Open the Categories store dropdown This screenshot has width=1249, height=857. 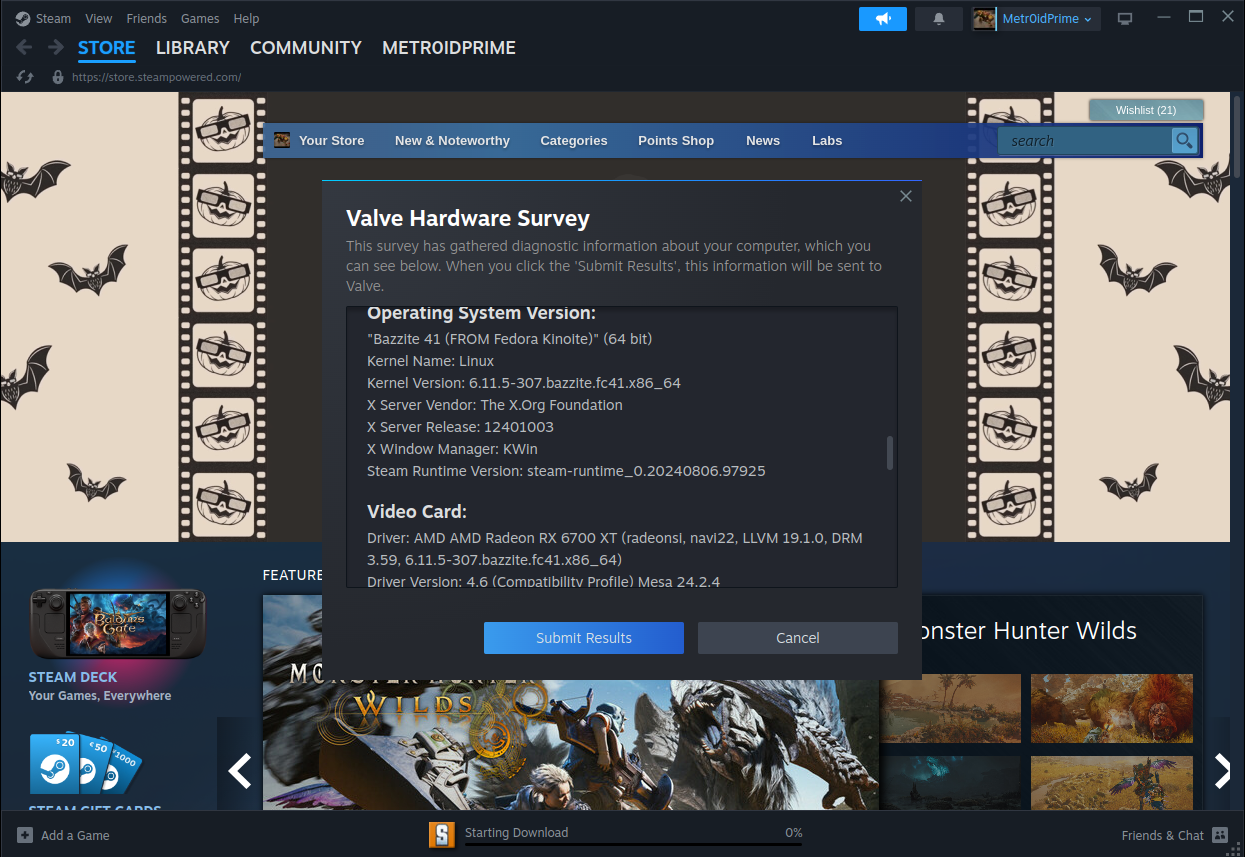(x=573, y=141)
